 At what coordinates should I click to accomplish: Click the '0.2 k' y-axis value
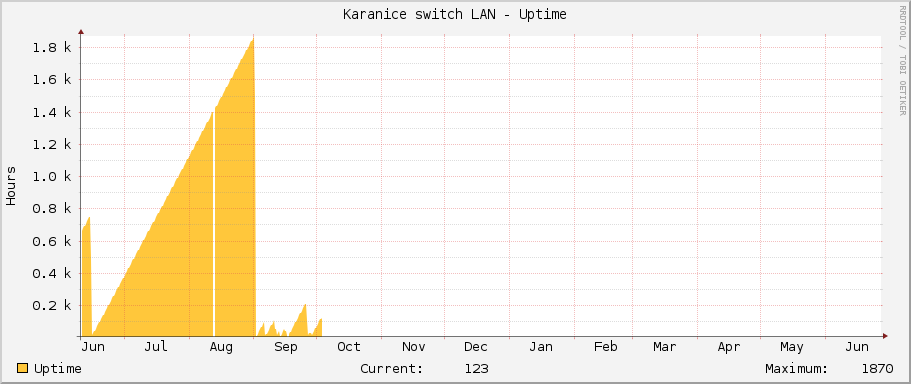(x=52, y=306)
